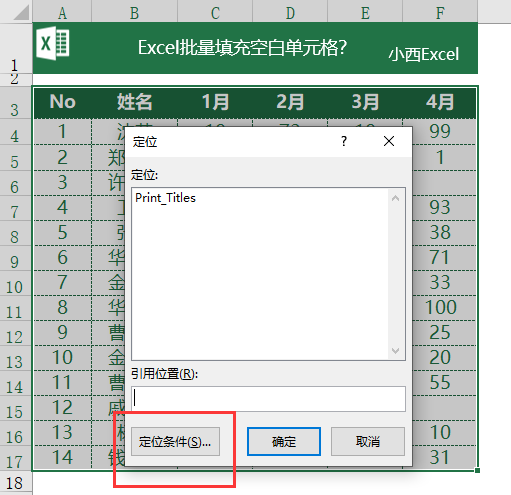Select row 1 header
Viewport: 511px width, 495px height.
[x=16, y=48]
